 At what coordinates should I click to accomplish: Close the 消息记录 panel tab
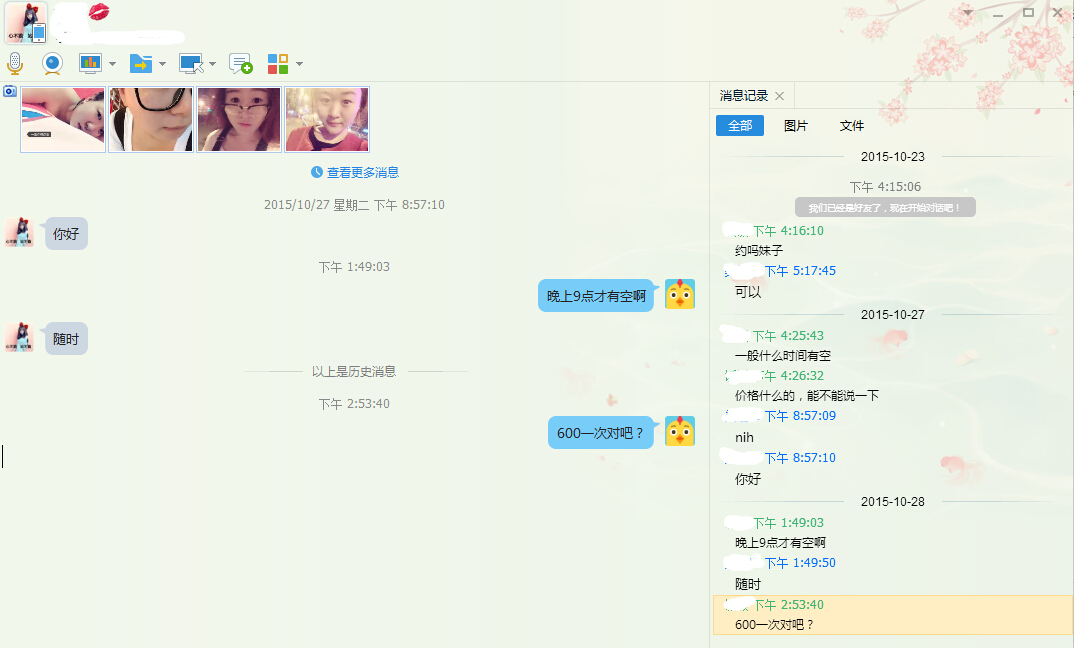pos(780,96)
